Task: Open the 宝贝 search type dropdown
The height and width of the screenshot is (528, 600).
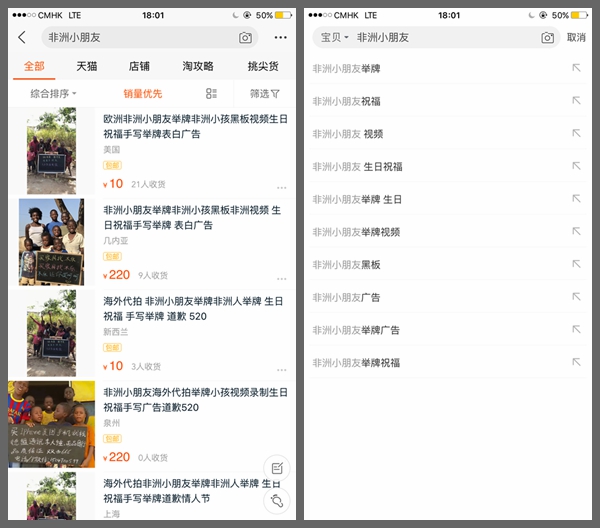Action: click(x=334, y=37)
